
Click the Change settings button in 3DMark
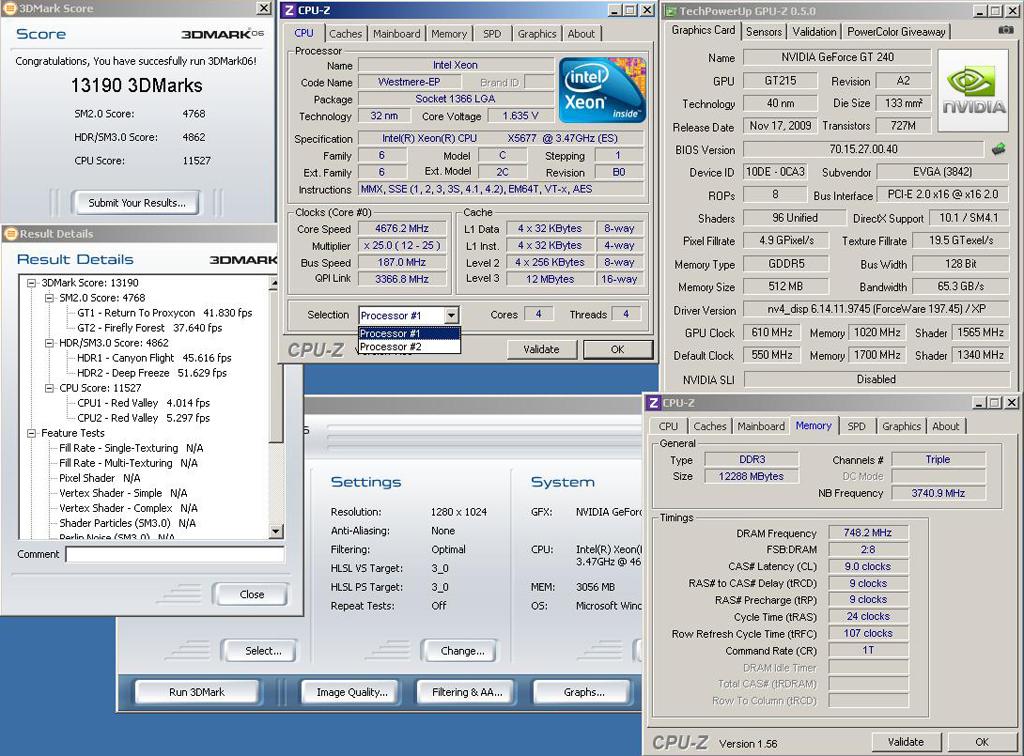point(462,651)
